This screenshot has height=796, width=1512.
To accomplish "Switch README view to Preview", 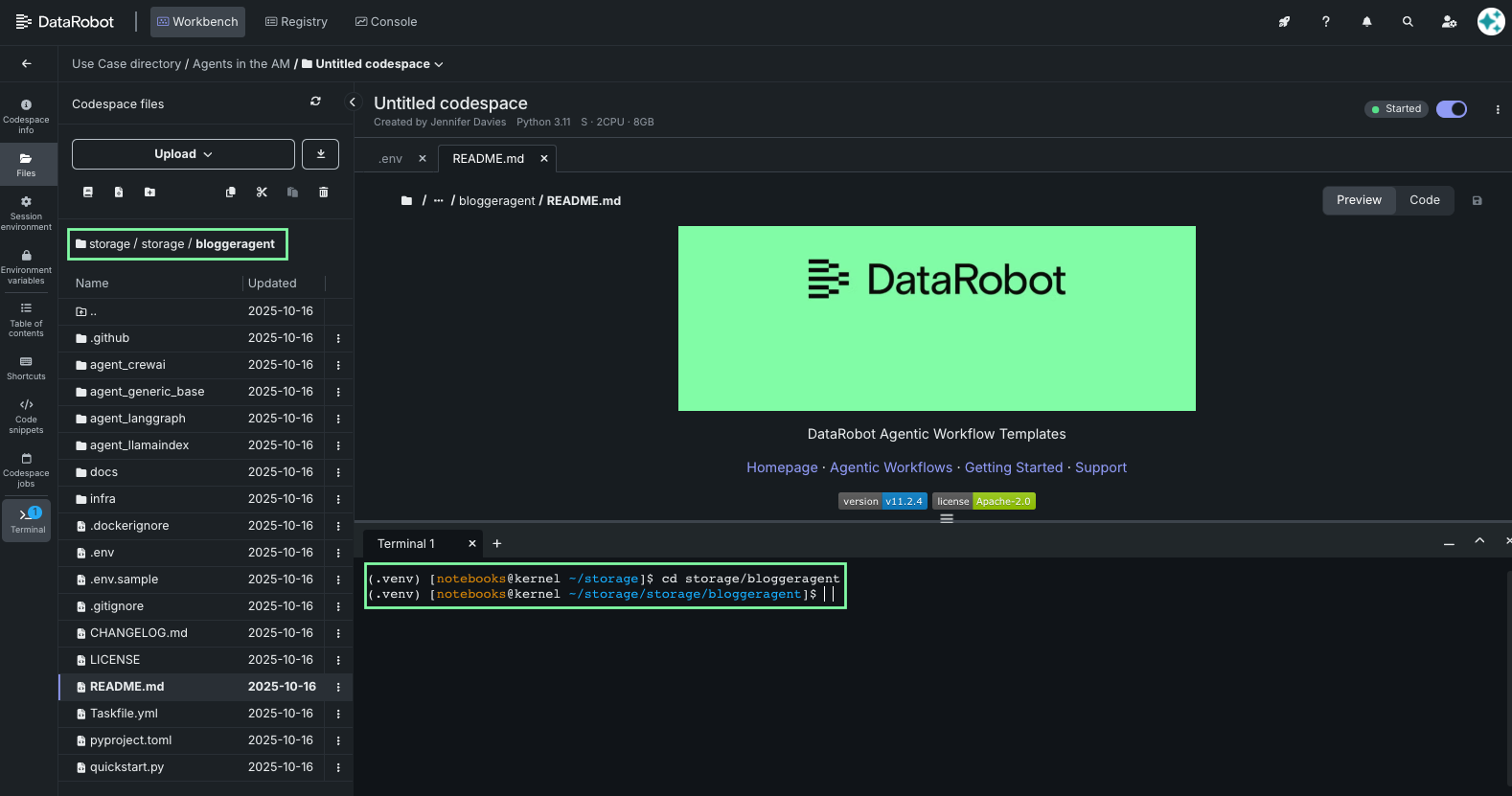I will [1359, 200].
